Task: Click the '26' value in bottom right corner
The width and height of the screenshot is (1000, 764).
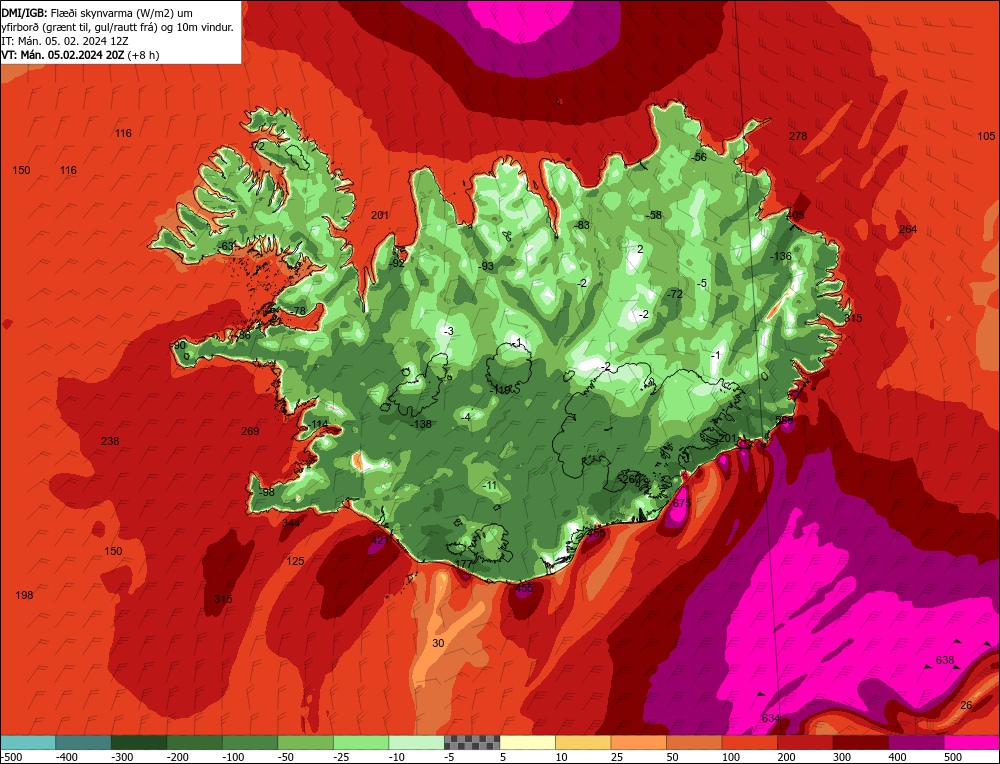Action: point(966,705)
